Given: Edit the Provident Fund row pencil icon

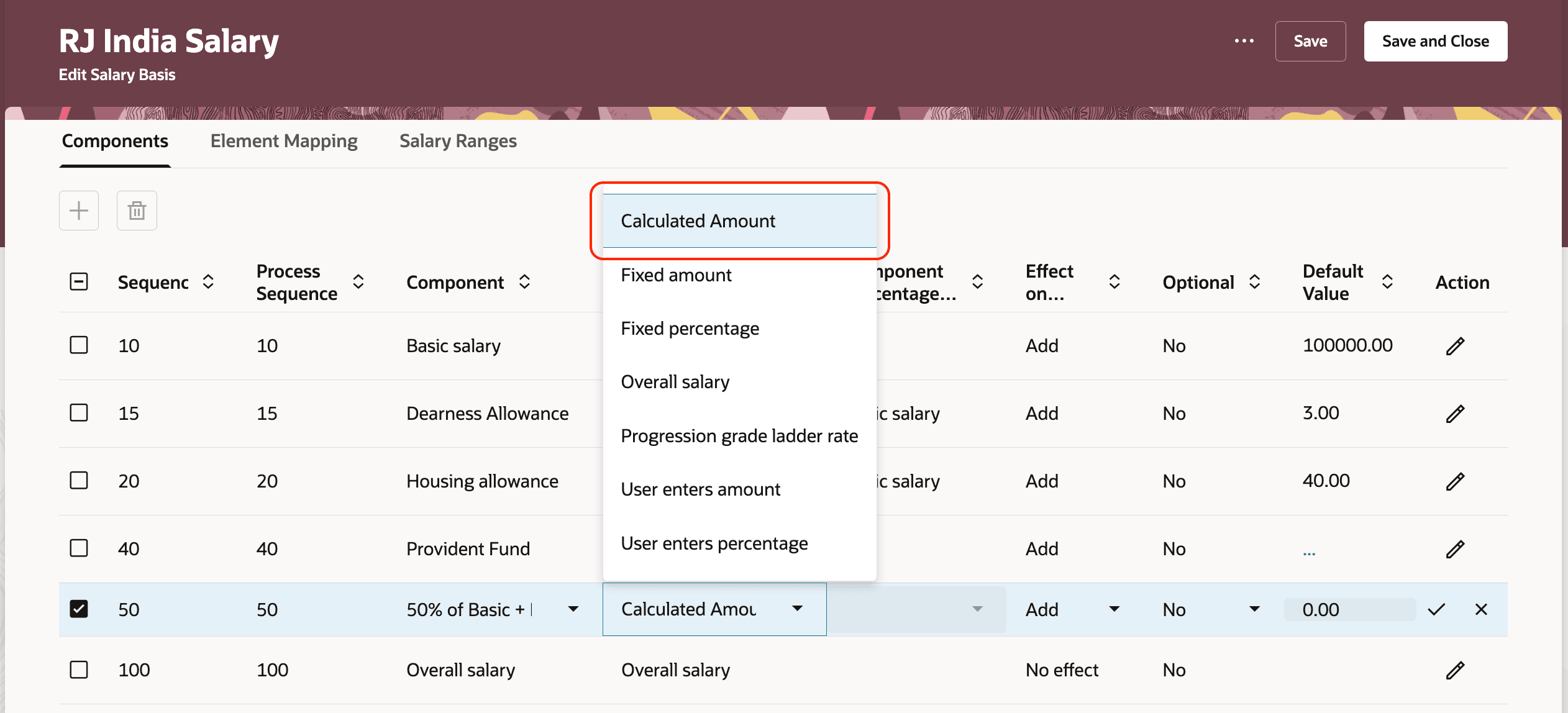Looking at the screenshot, I should tap(1455, 549).
